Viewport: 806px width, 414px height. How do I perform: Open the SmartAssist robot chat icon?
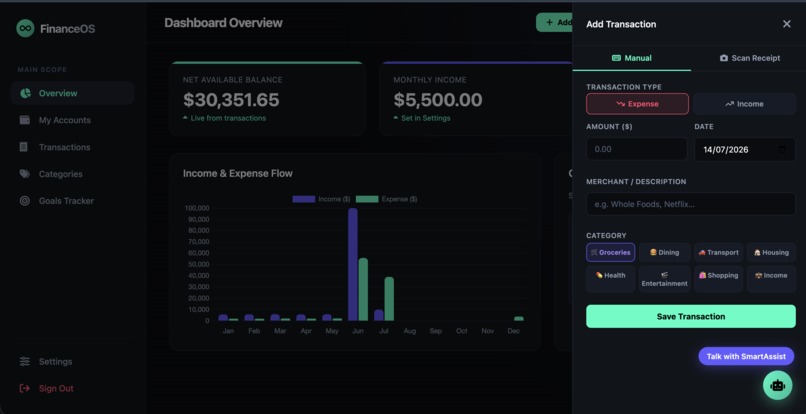[x=777, y=385]
